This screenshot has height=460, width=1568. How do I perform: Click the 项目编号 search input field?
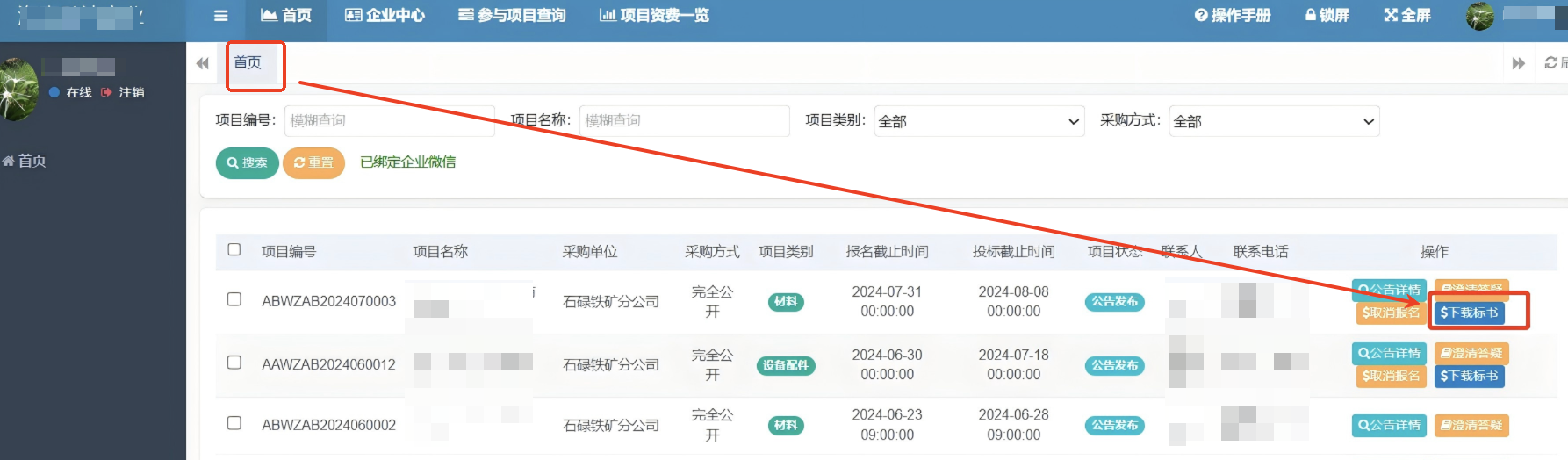[x=389, y=121]
